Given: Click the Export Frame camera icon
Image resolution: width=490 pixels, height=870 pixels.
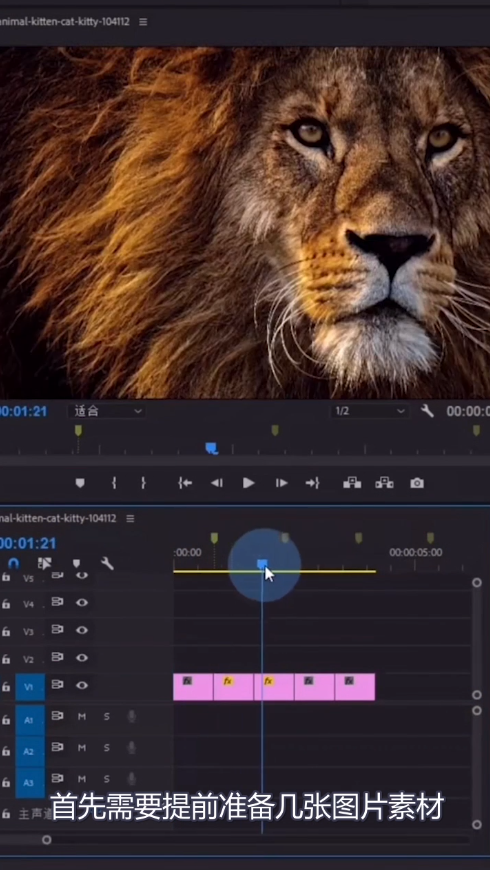Looking at the screenshot, I should coord(417,483).
